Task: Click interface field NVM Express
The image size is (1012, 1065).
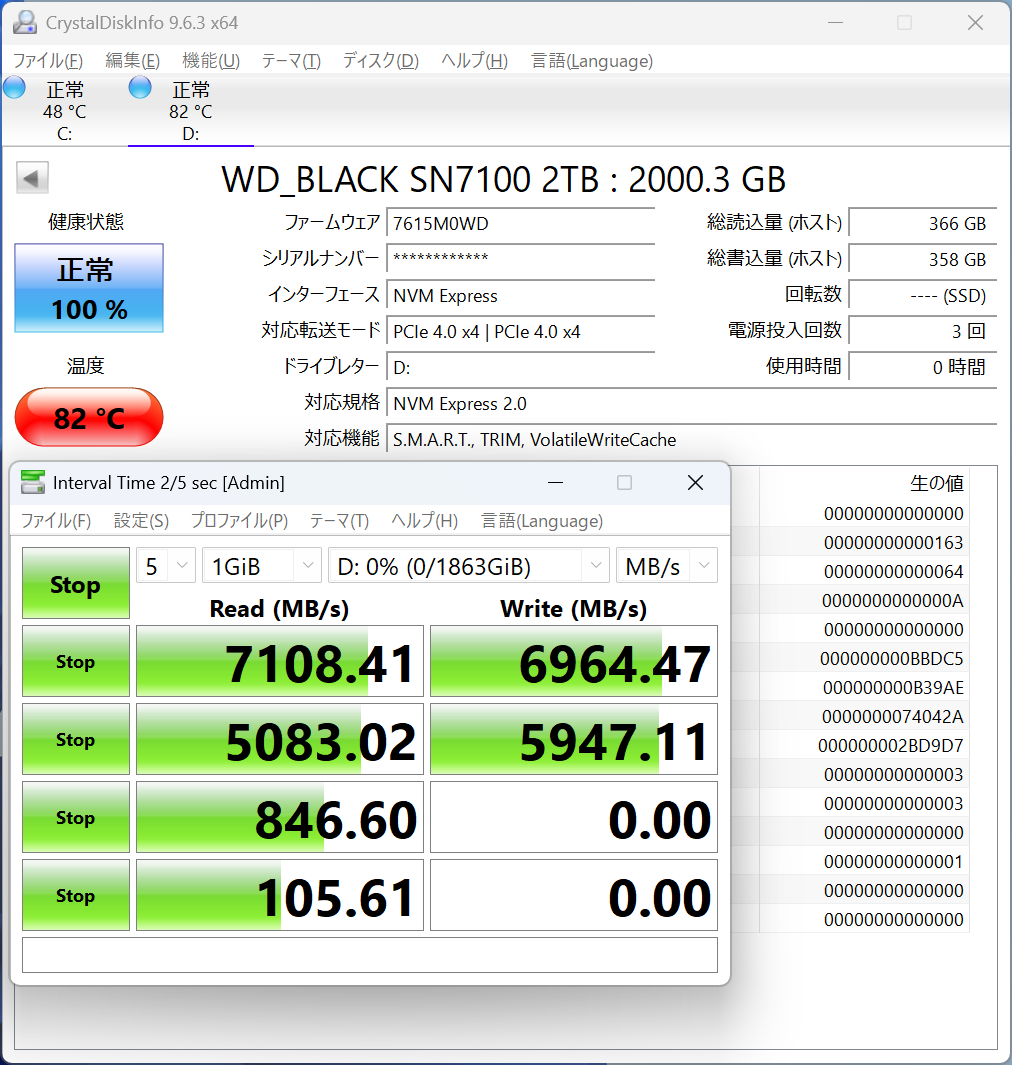Action: tap(521, 295)
